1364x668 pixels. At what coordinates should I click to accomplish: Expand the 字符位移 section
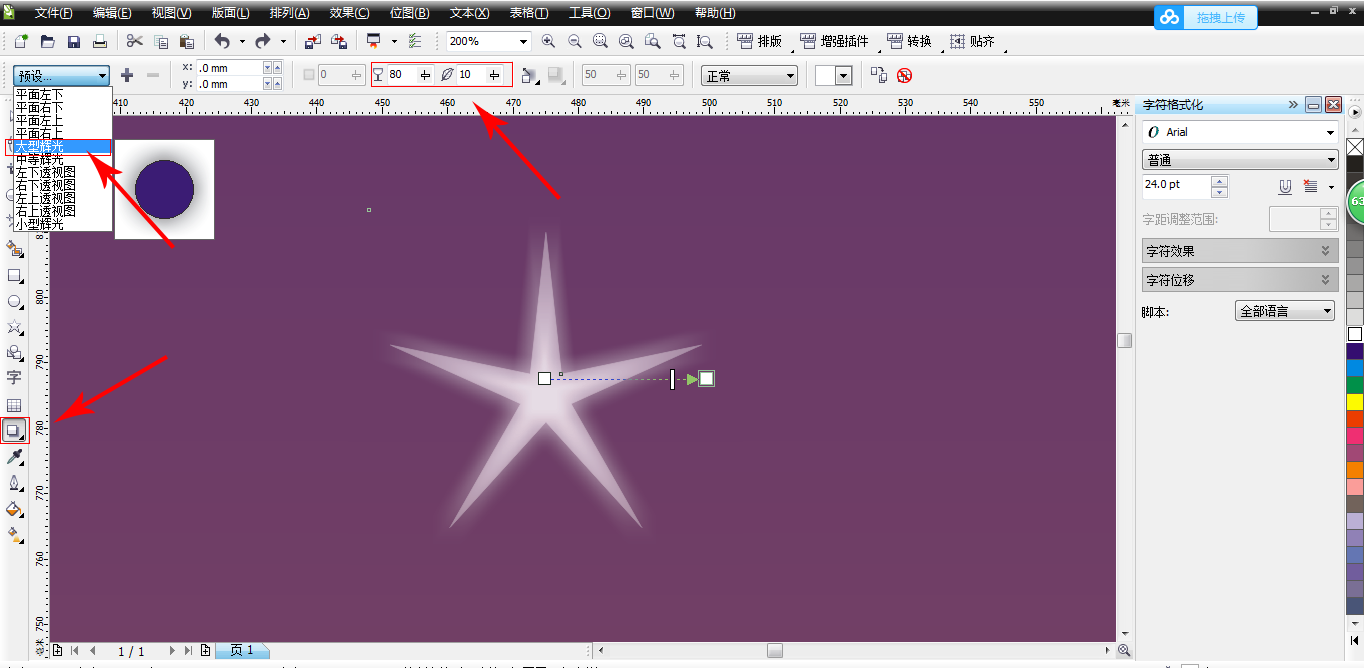click(1240, 280)
